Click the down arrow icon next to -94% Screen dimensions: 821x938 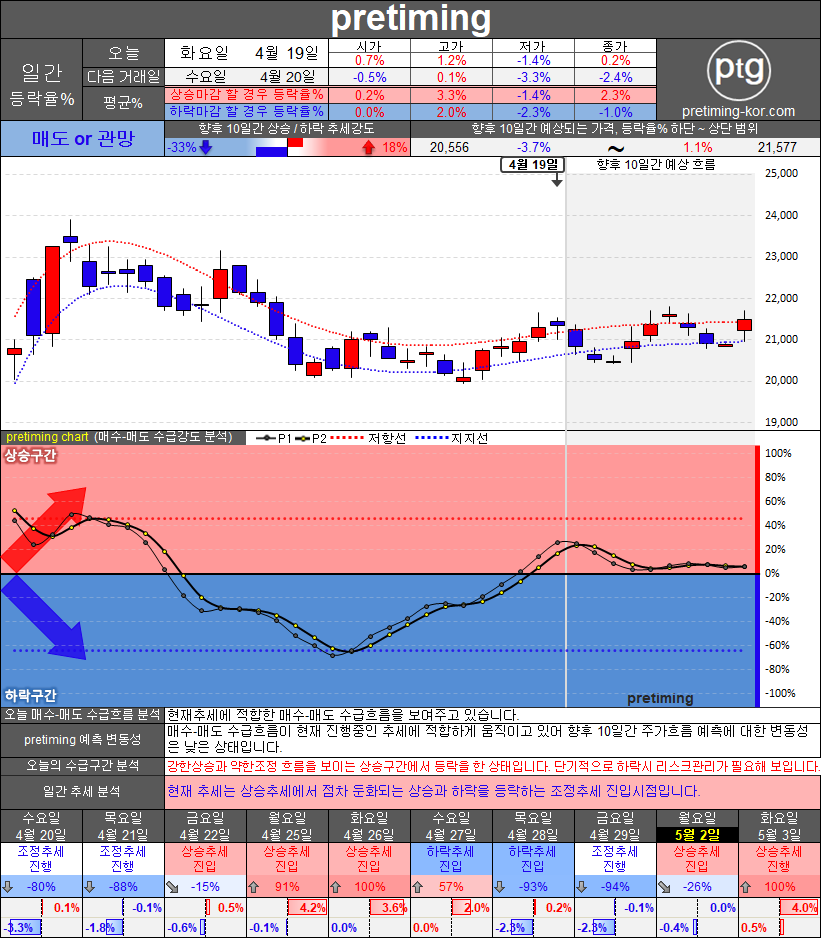(582, 887)
